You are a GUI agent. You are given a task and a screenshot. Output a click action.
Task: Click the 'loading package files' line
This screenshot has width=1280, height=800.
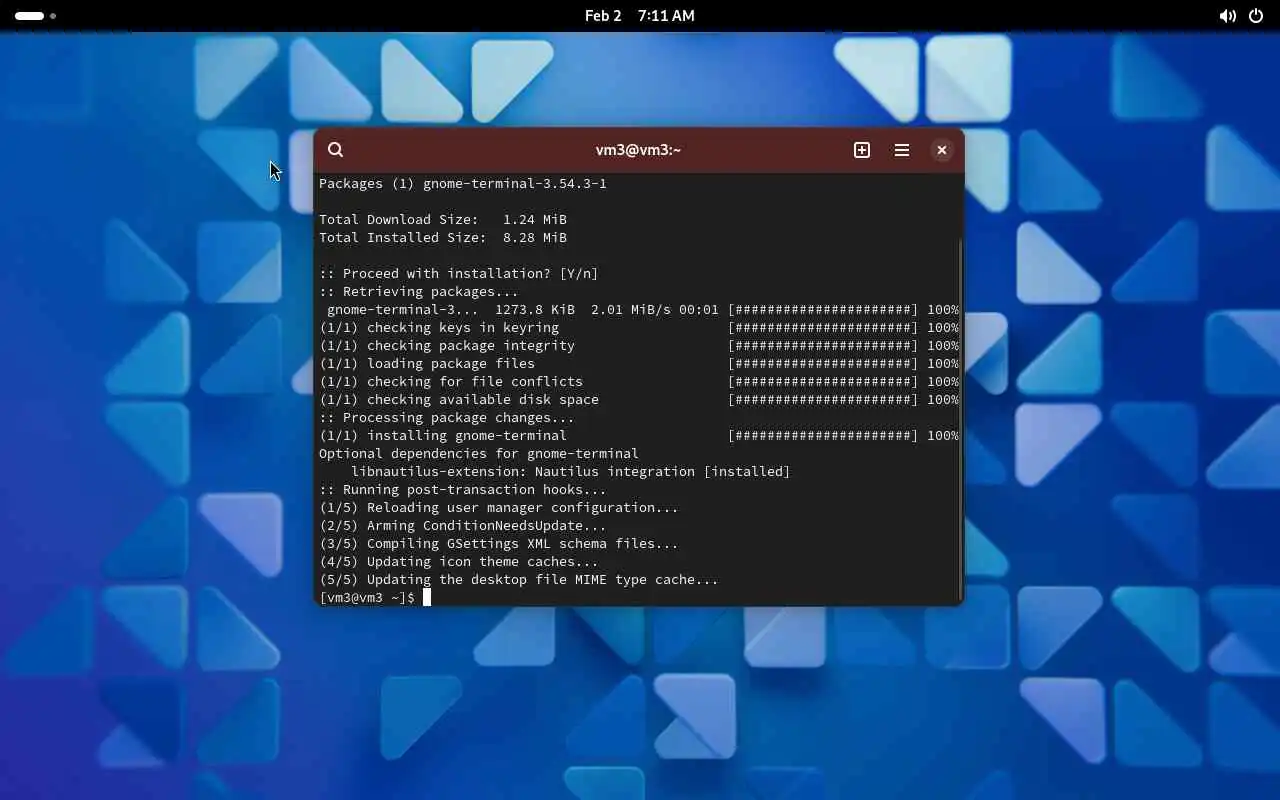[x=639, y=363]
